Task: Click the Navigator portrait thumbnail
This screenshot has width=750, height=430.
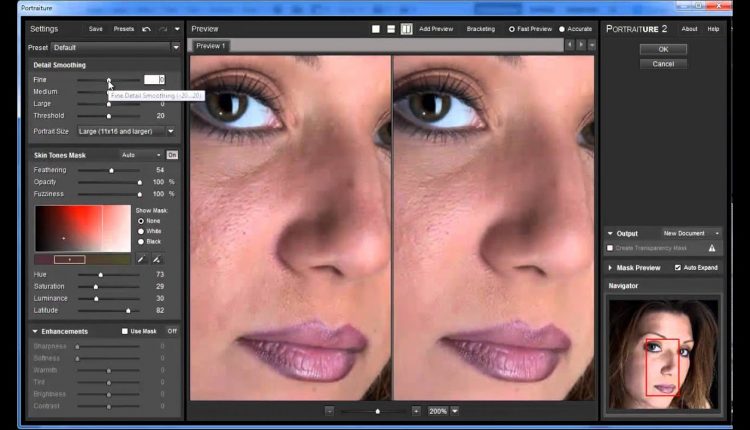Action: pos(663,352)
